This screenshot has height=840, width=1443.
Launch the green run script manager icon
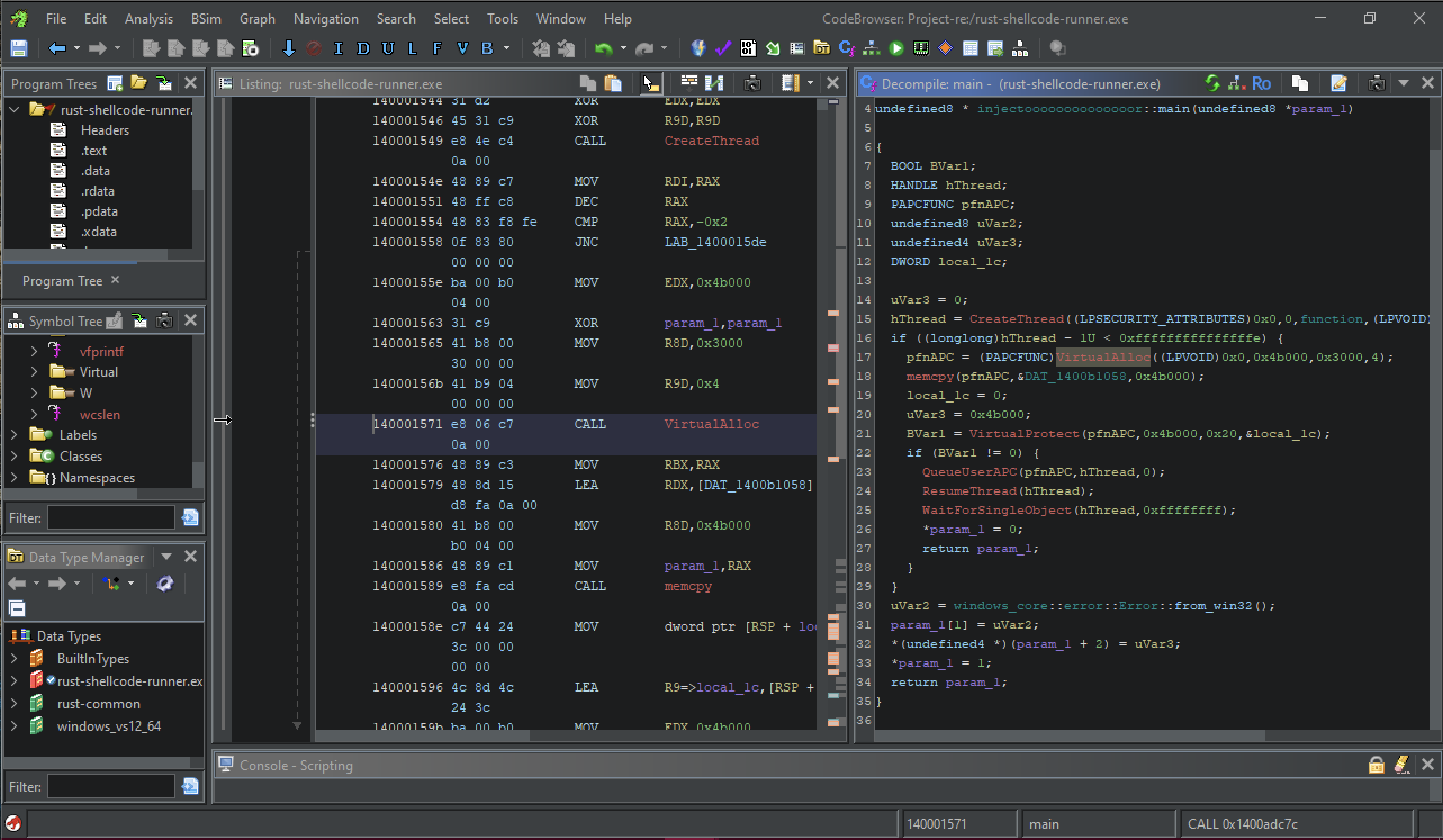(x=896, y=49)
